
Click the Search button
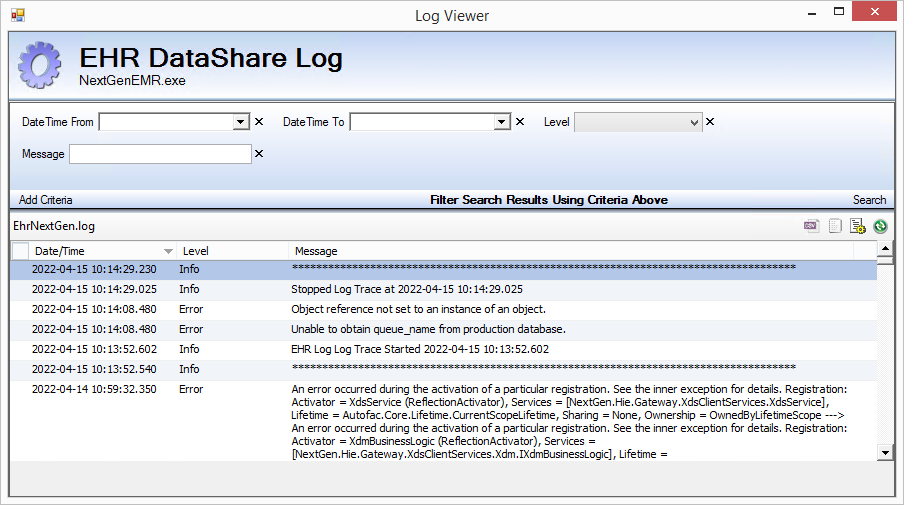(869, 200)
